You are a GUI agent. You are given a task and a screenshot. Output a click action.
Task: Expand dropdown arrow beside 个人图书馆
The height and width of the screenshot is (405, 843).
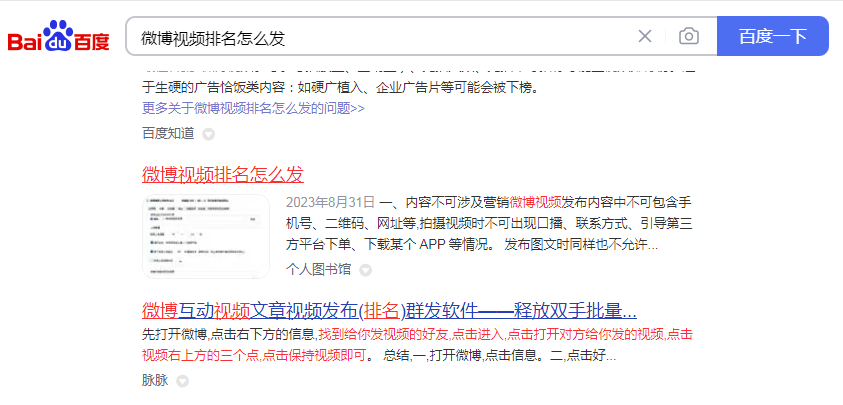pyautogui.click(x=365, y=270)
